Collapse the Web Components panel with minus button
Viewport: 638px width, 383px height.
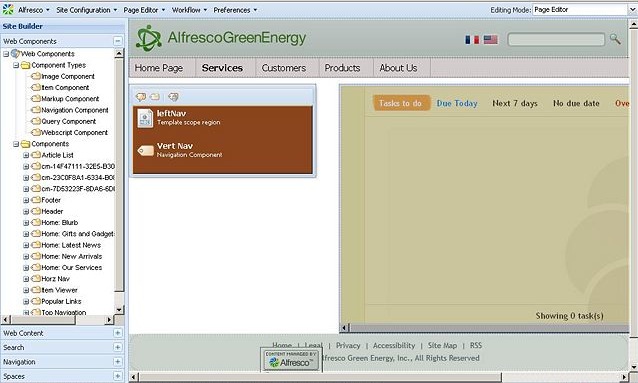(x=118, y=41)
